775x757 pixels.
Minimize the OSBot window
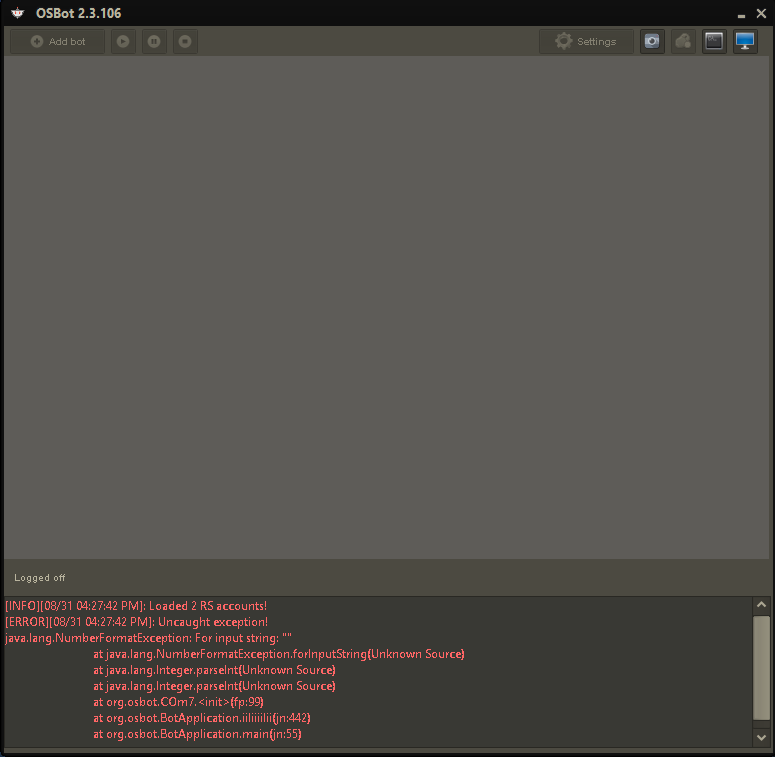tap(741, 15)
